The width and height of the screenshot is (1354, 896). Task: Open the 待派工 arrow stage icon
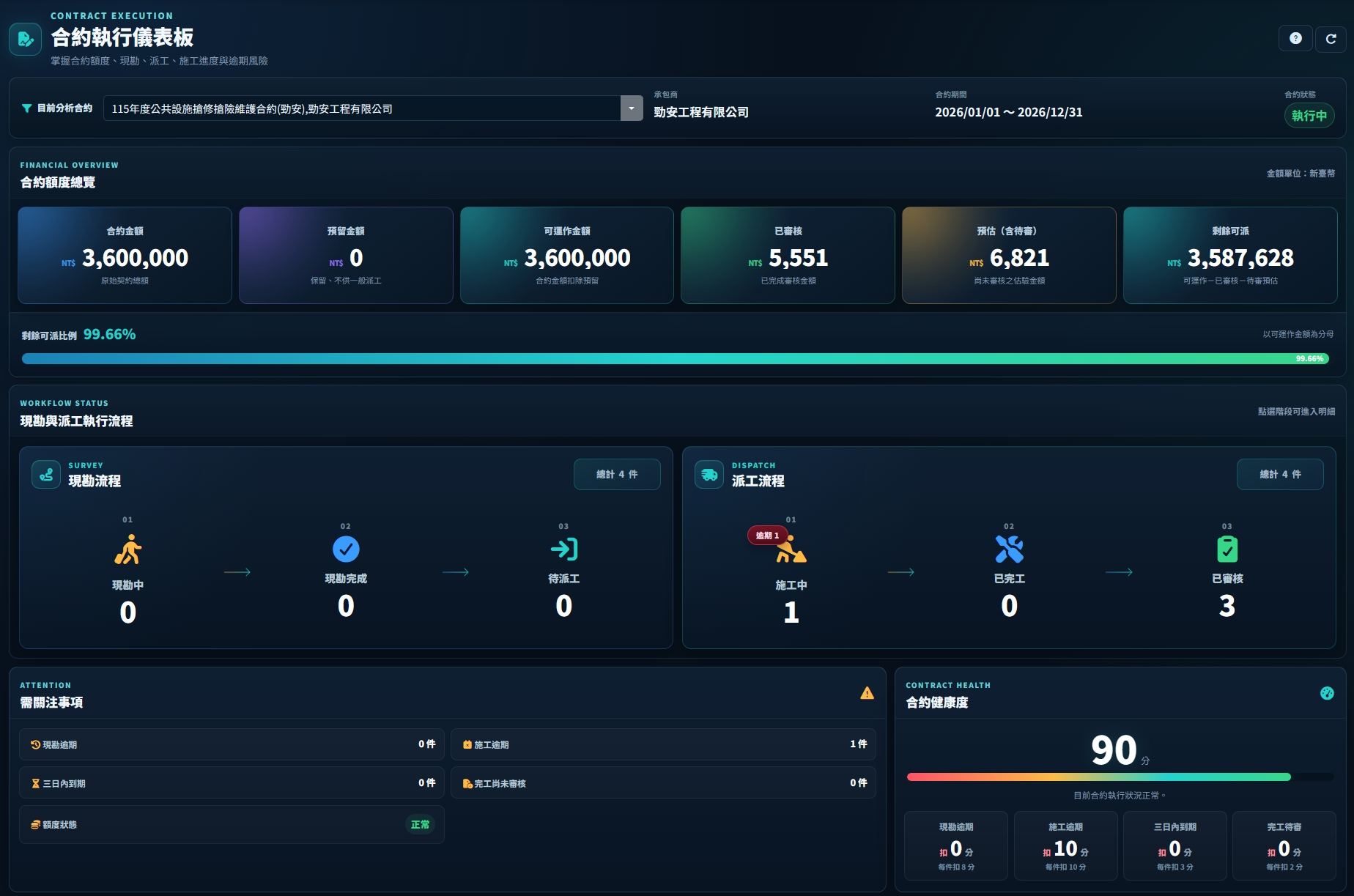tap(564, 549)
